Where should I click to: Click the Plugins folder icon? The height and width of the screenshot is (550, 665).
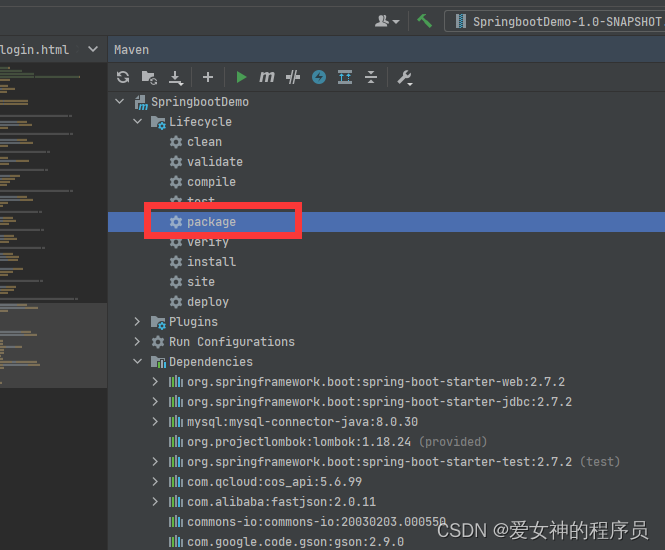point(158,322)
